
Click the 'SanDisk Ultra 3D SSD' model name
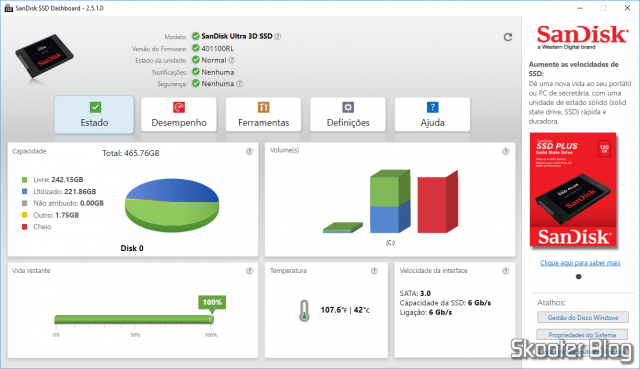pos(237,36)
